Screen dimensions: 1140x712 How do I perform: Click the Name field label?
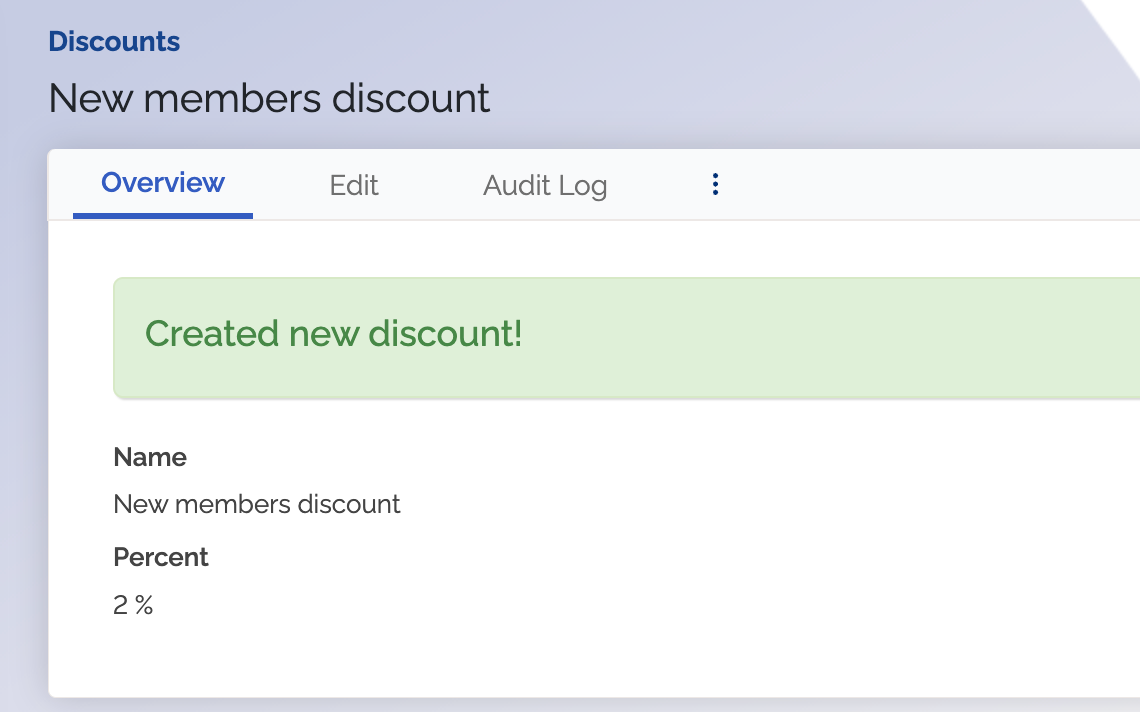pyautogui.click(x=150, y=457)
